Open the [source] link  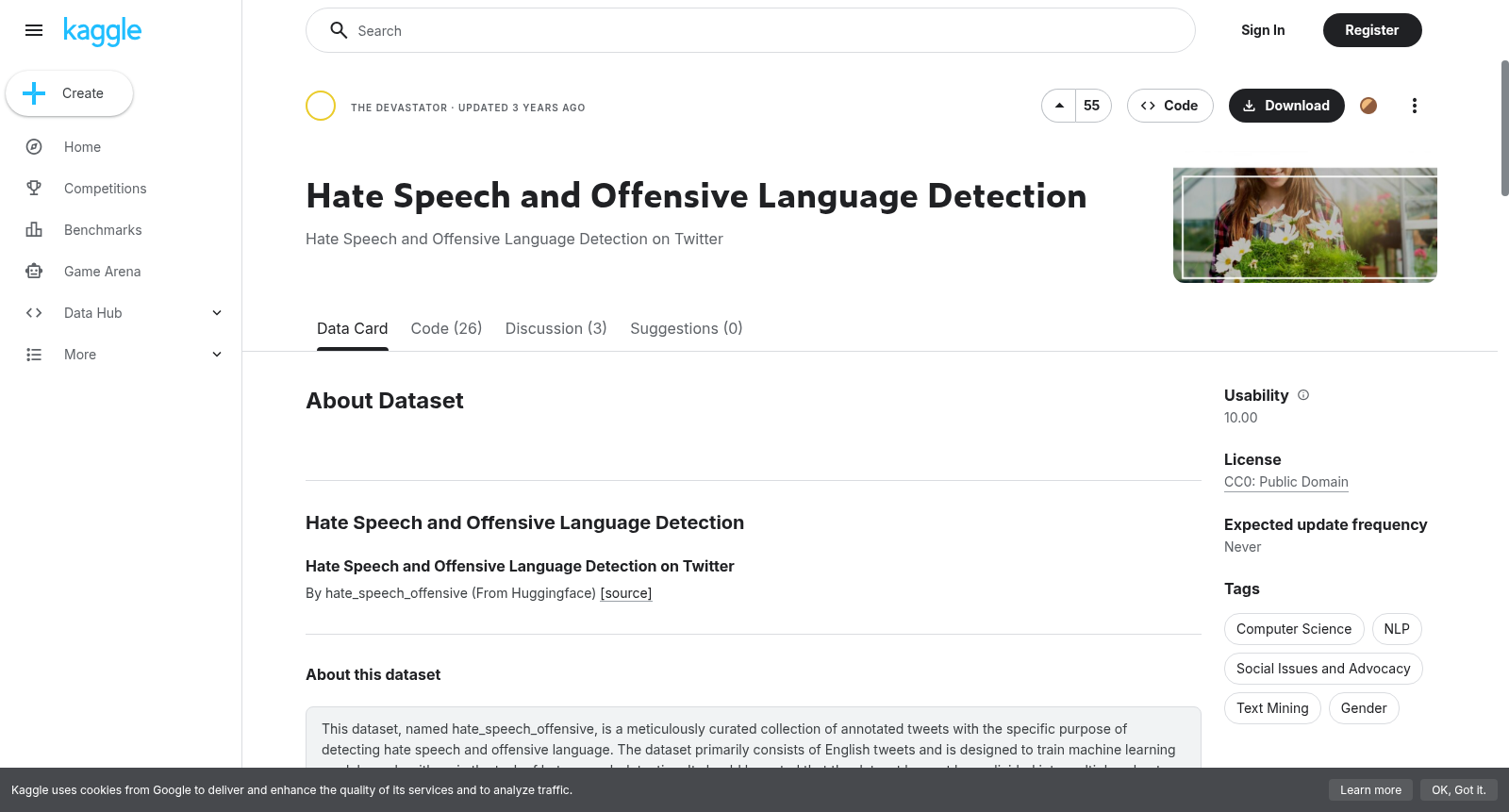(626, 593)
